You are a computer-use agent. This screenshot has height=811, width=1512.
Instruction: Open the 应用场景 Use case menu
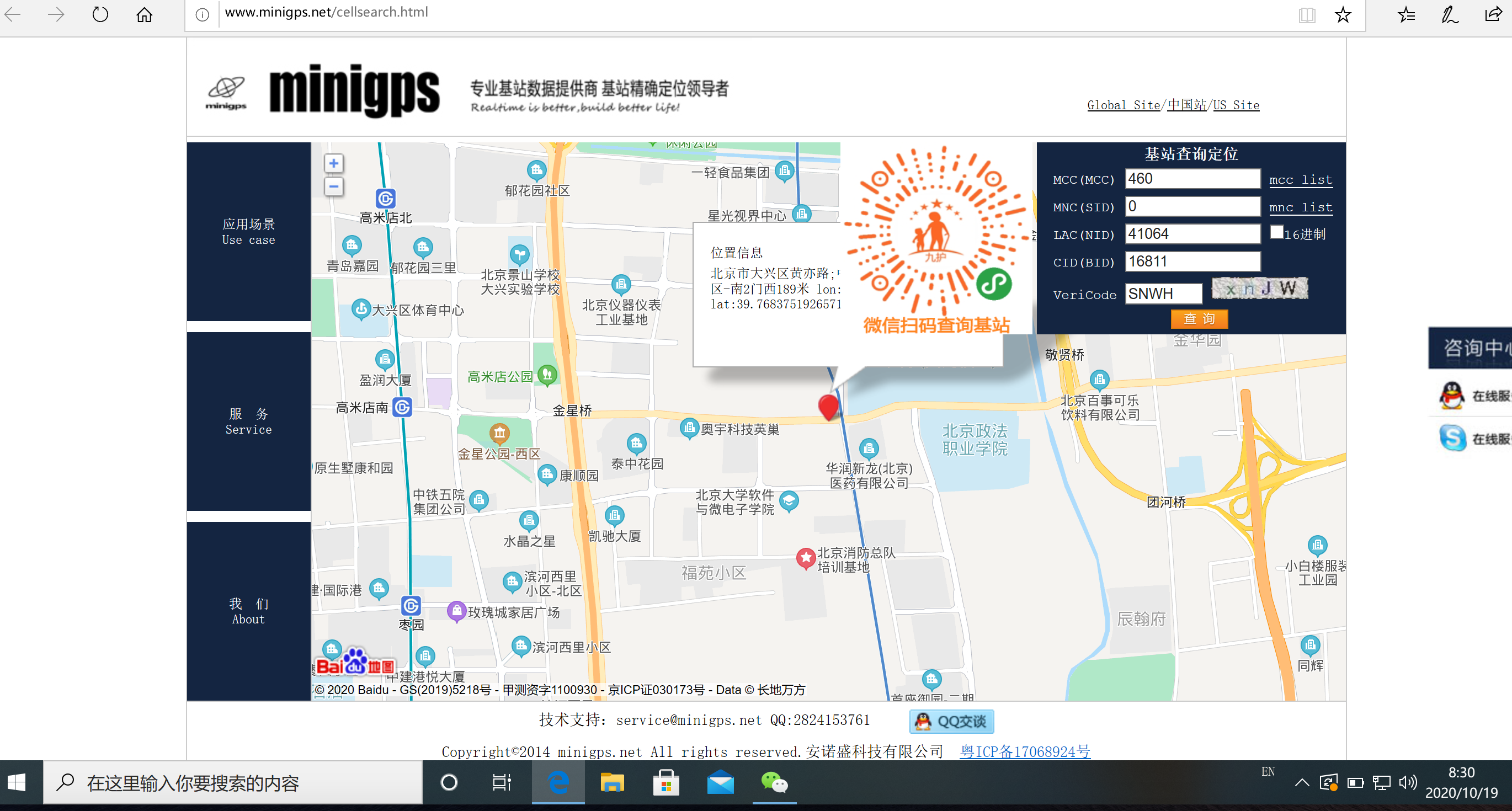click(x=248, y=232)
